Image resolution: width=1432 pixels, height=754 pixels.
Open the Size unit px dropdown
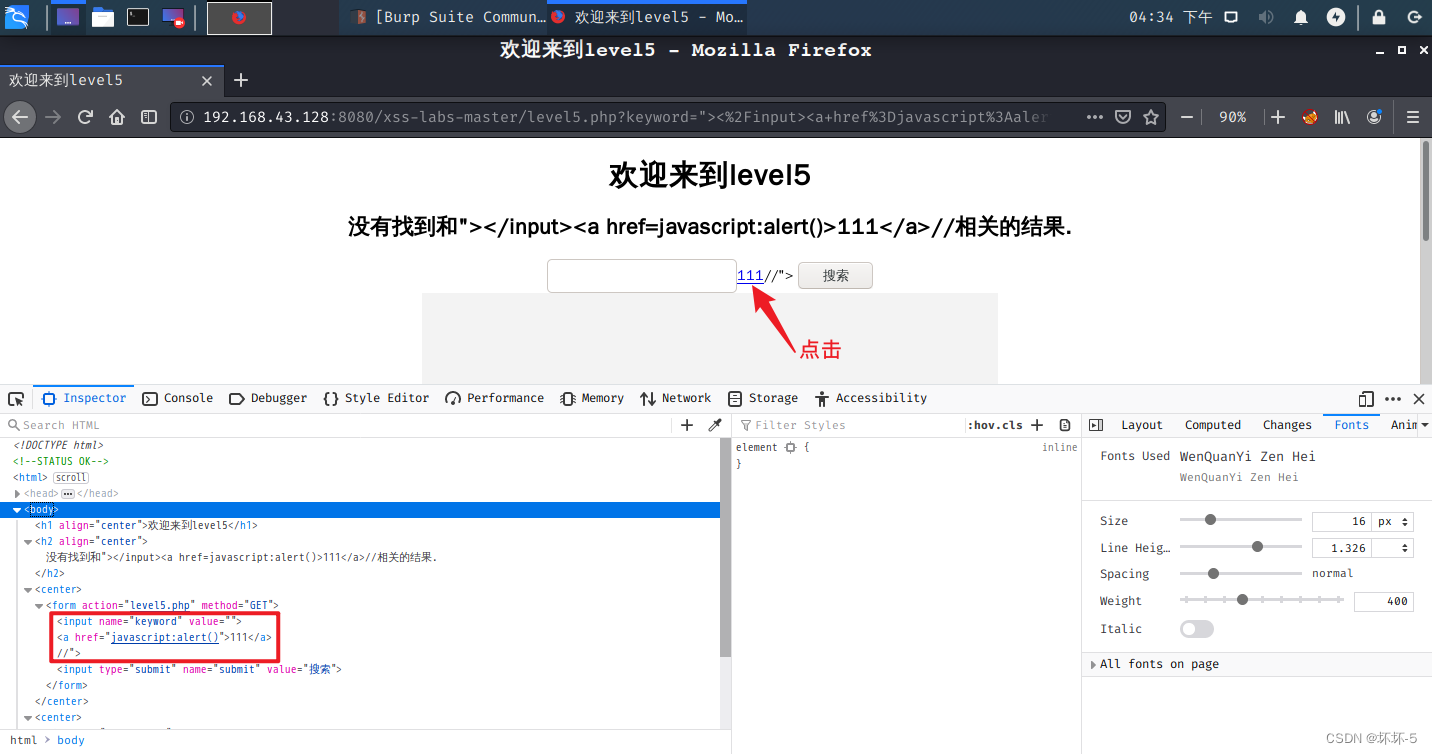click(x=1393, y=522)
